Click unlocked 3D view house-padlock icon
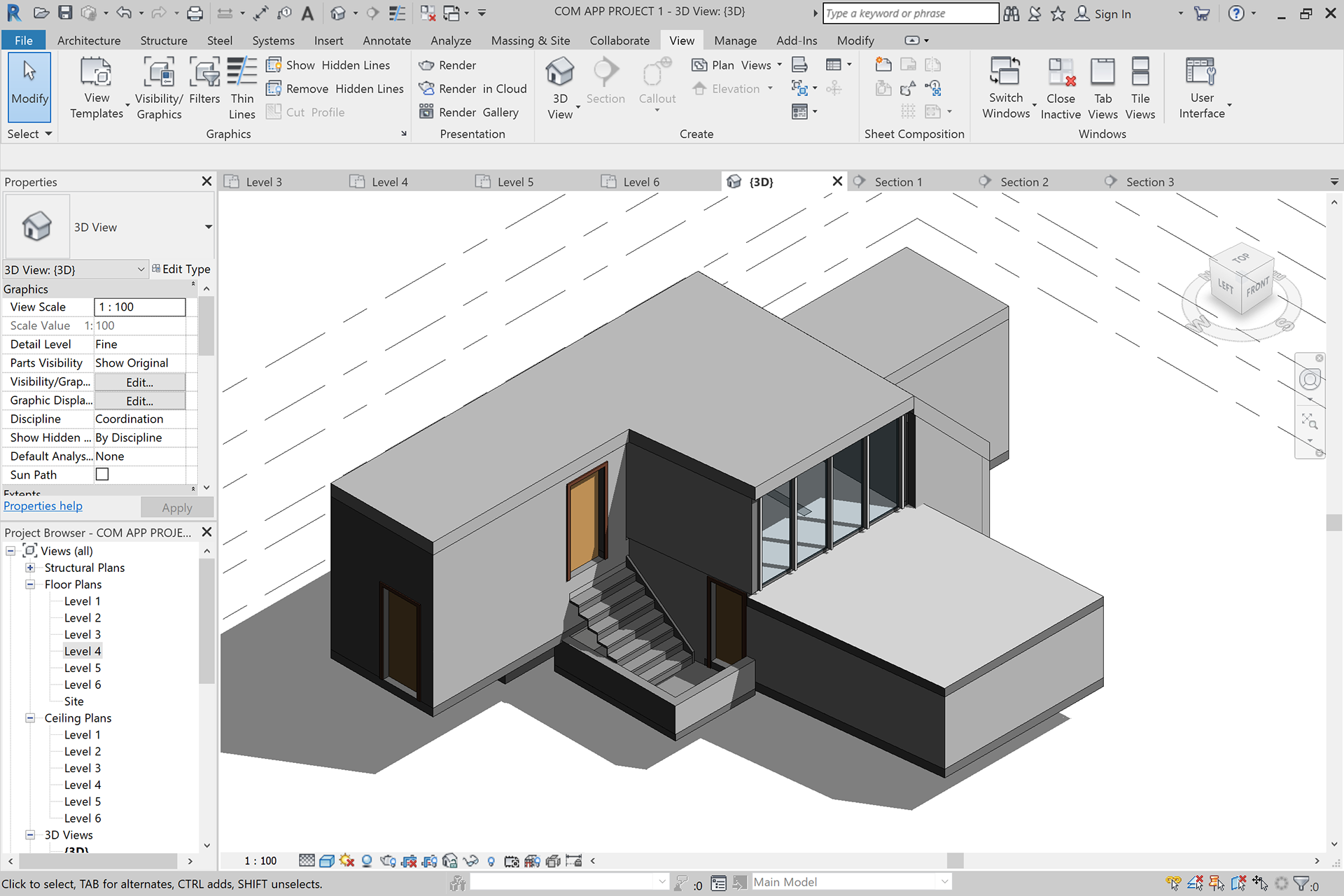The width and height of the screenshot is (1344, 896). click(450, 861)
